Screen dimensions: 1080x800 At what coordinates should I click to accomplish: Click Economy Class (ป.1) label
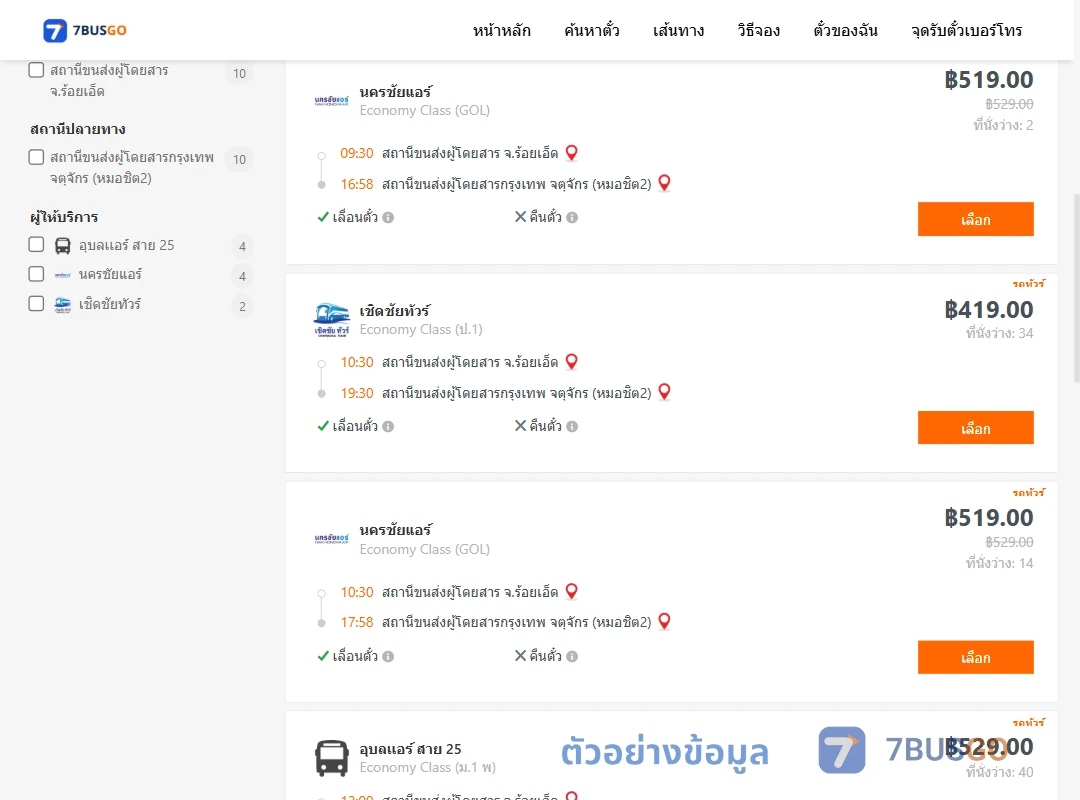[421, 330]
